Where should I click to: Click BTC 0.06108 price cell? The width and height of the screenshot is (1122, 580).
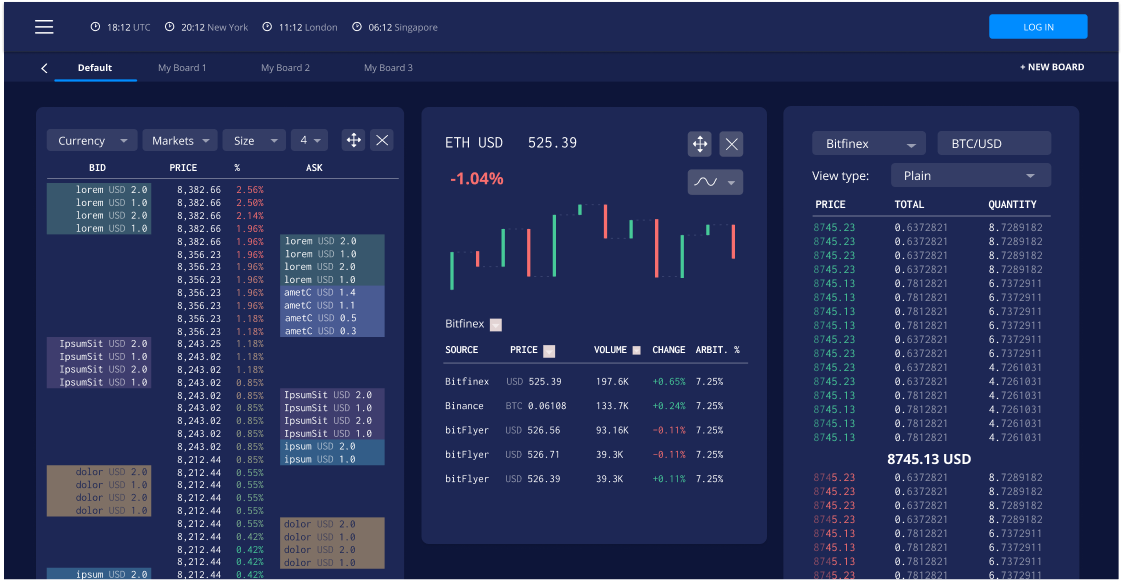[x=536, y=406]
